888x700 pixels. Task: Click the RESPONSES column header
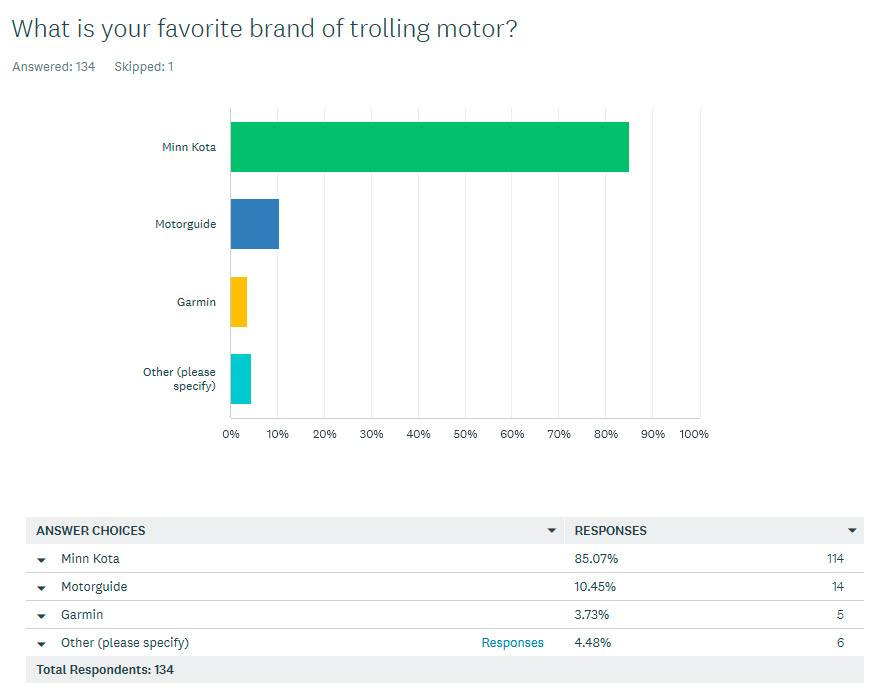(x=610, y=531)
